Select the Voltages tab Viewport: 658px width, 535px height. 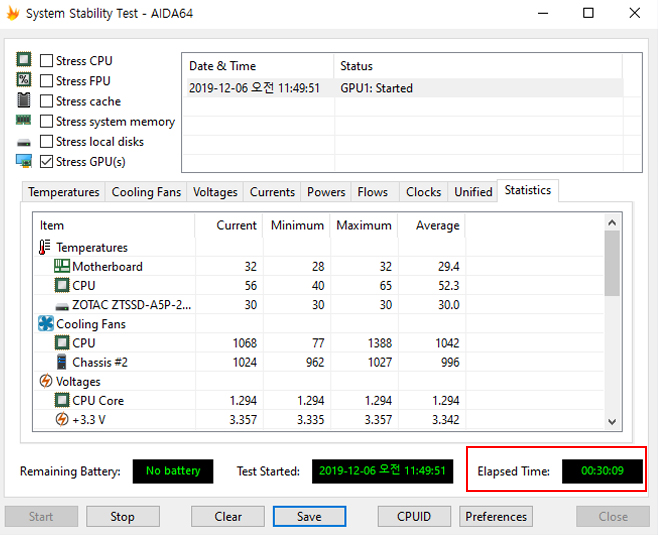(215, 192)
